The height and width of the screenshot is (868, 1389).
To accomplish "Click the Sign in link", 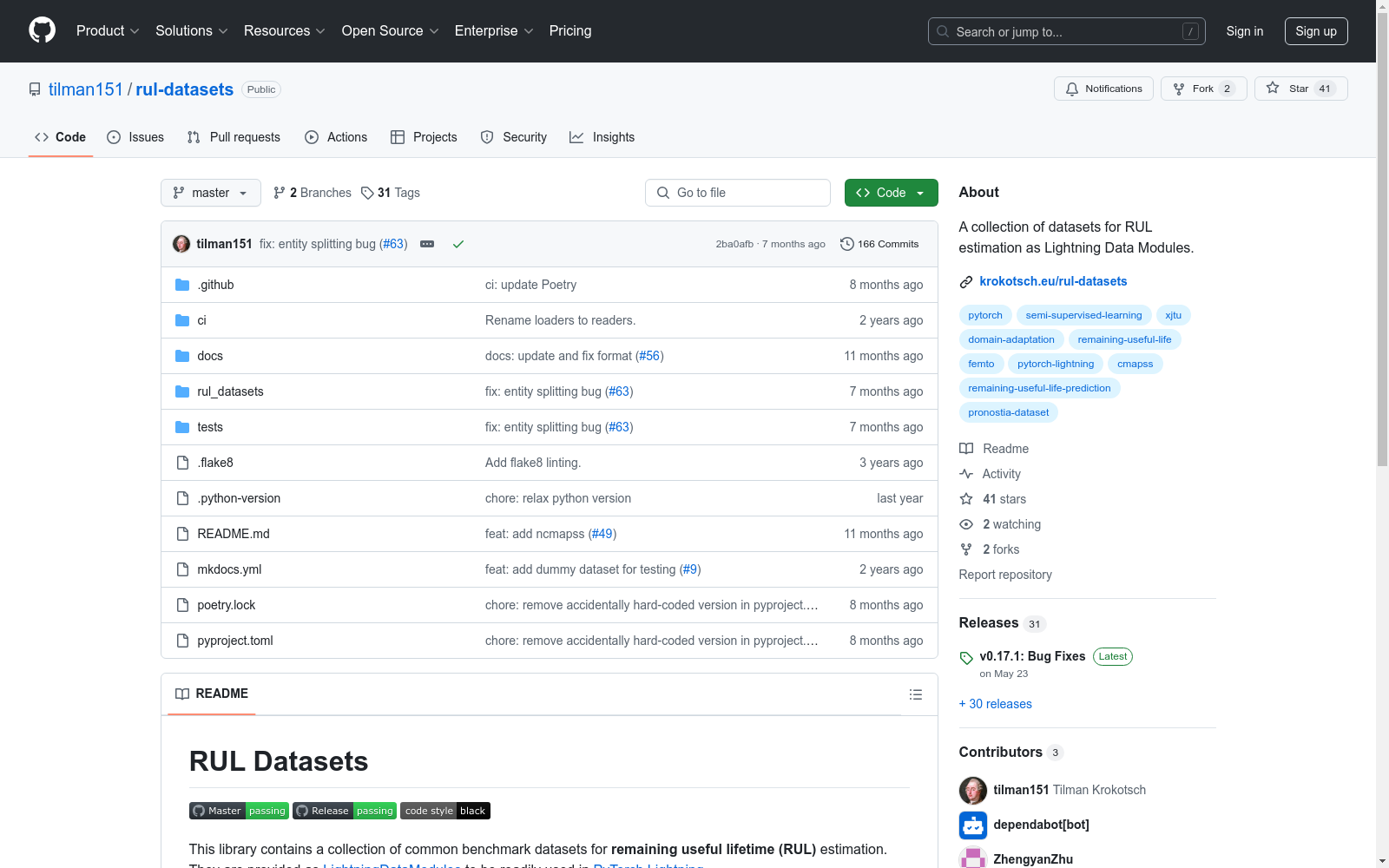I will pyautogui.click(x=1245, y=31).
